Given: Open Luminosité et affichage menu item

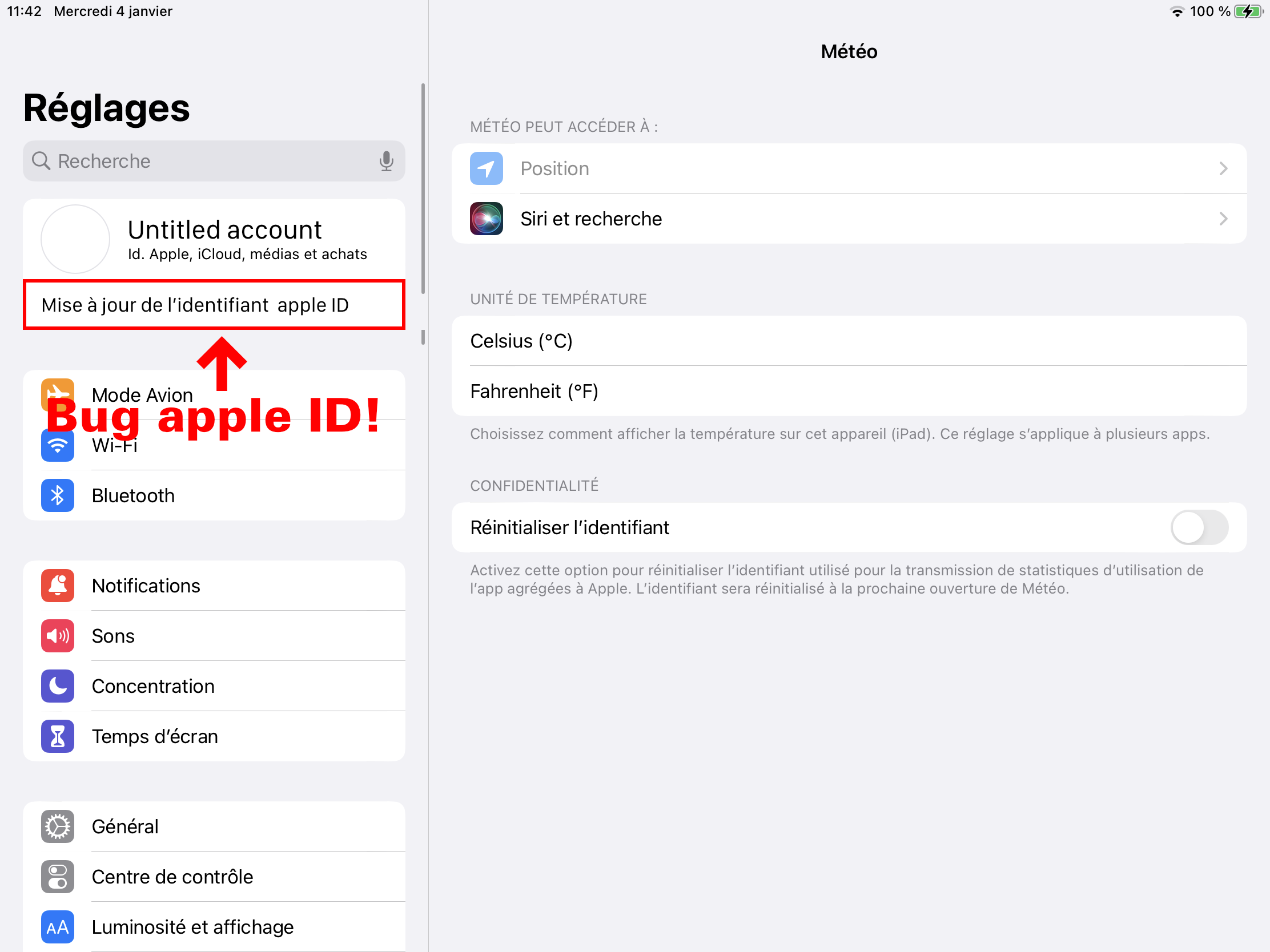Looking at the screenshot, I should click(x=192, y=927).
